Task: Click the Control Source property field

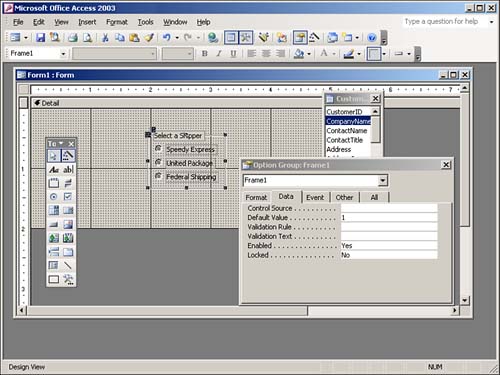Action: 389,208
